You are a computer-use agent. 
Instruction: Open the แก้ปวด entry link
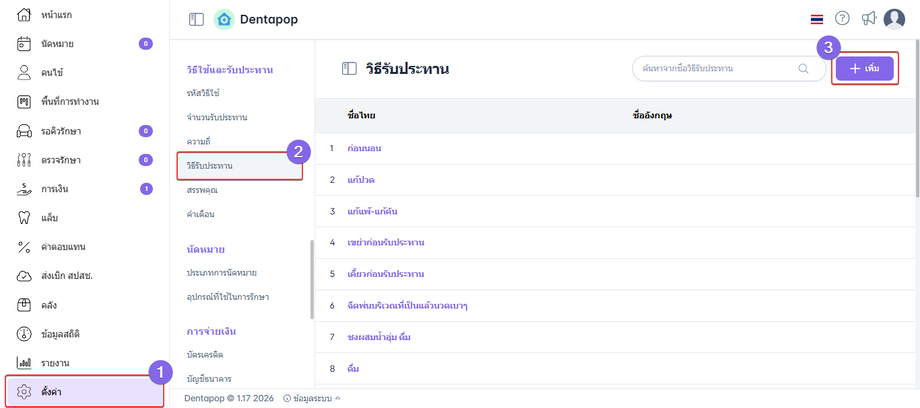360,180
